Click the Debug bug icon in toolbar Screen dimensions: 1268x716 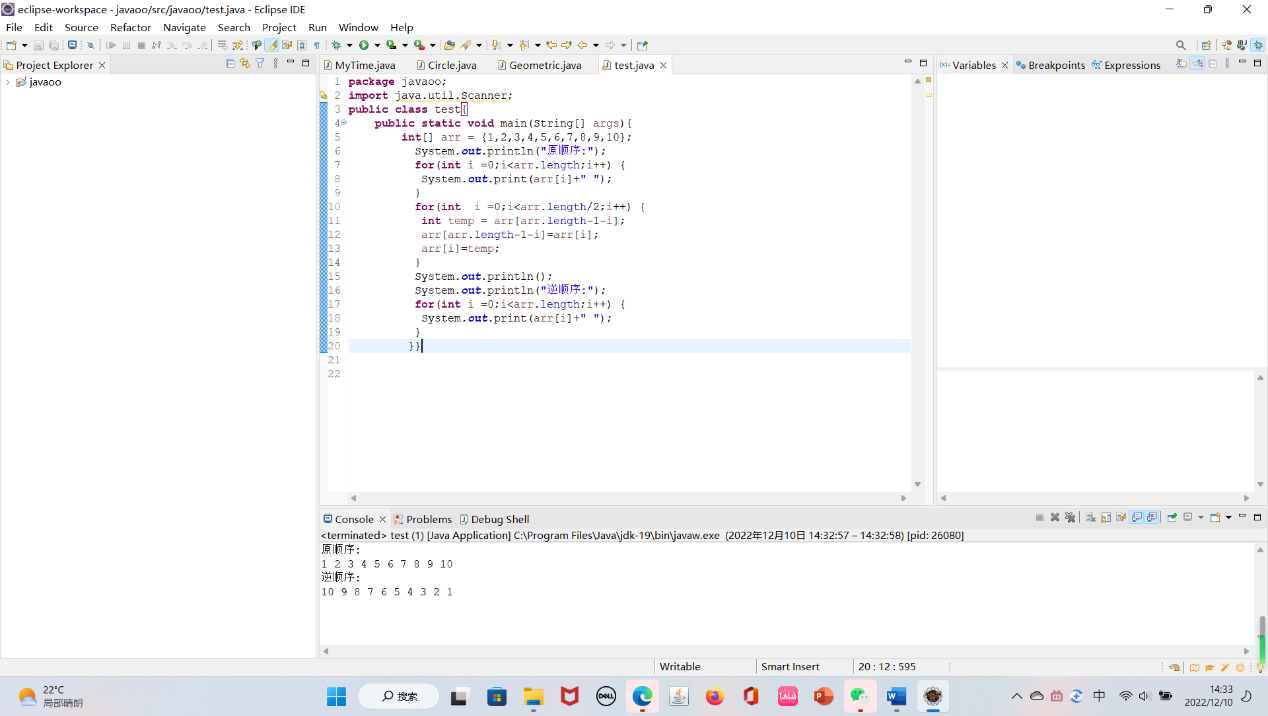pyautogui.click(x=337, y=45)
